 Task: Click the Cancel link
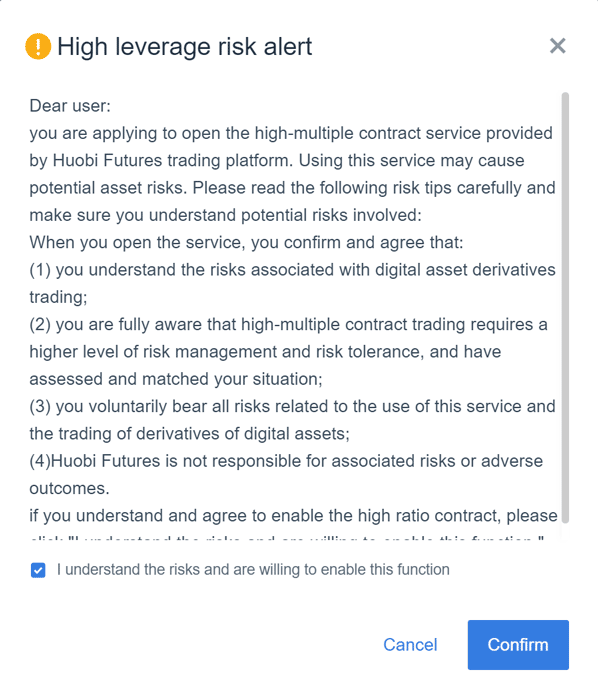(x=410, y=645)
